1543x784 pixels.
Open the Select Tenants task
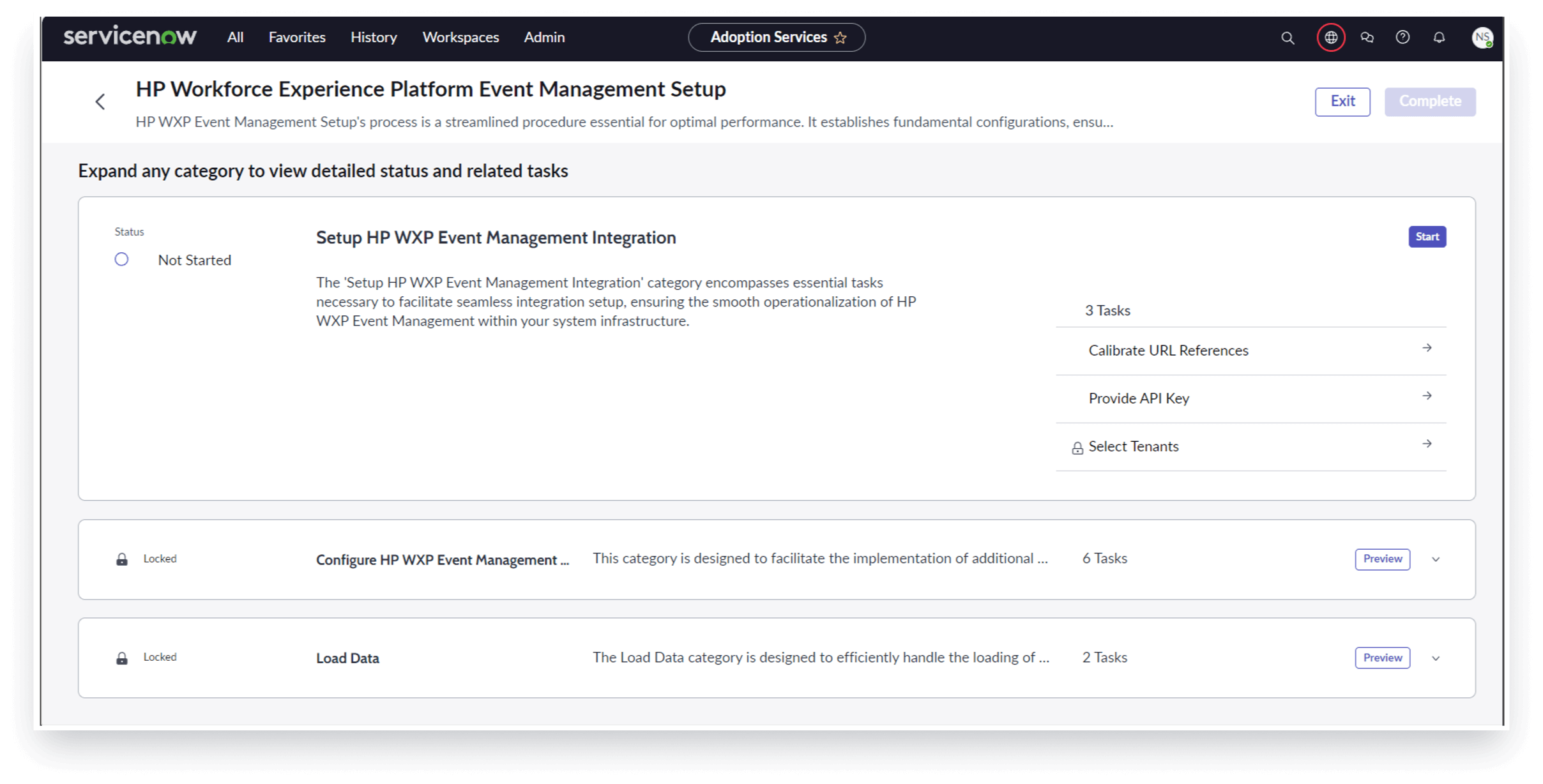1250,446
